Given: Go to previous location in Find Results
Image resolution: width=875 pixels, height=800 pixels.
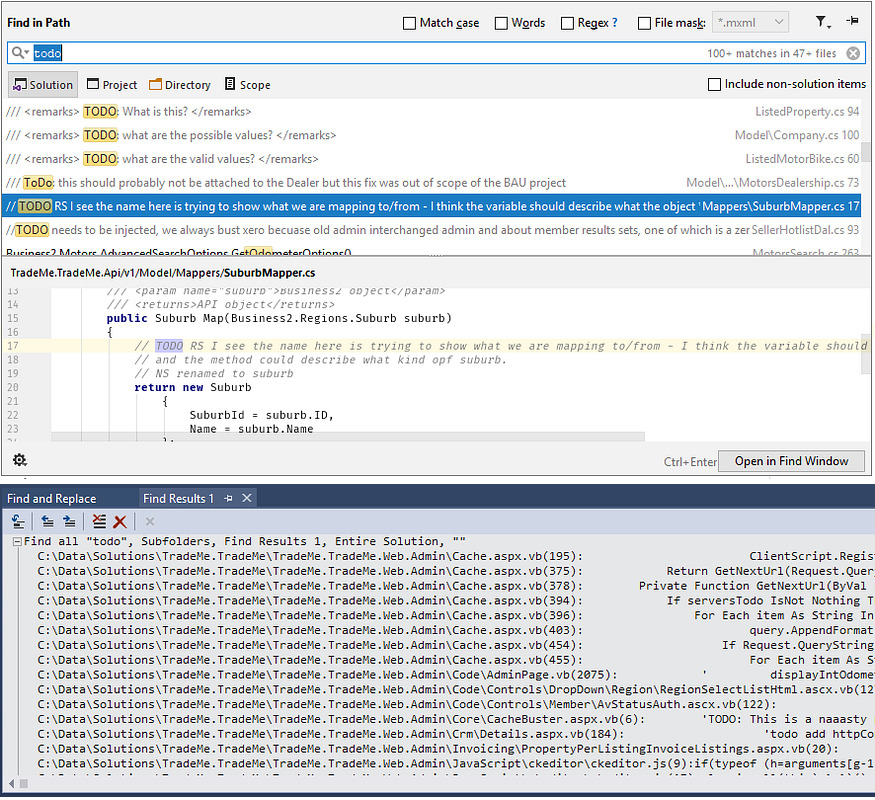Looking at the screenshot, I should [47, 521].
